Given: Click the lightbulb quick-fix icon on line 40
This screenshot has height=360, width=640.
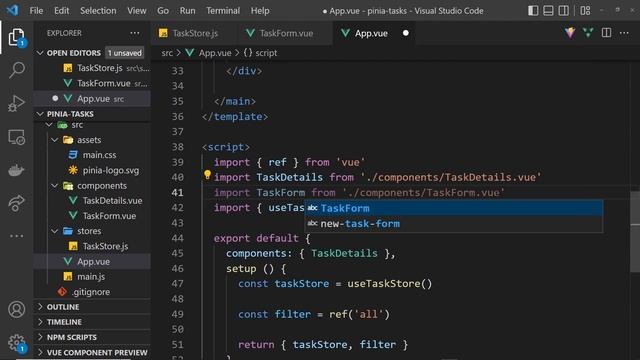Looking at the screenshot, I should [207, 175].
